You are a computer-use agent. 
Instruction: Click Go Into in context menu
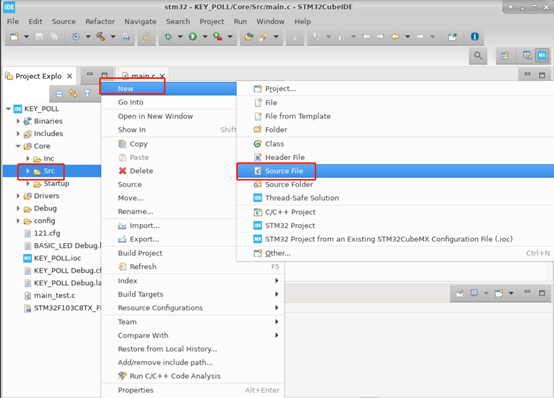point(169,102)
